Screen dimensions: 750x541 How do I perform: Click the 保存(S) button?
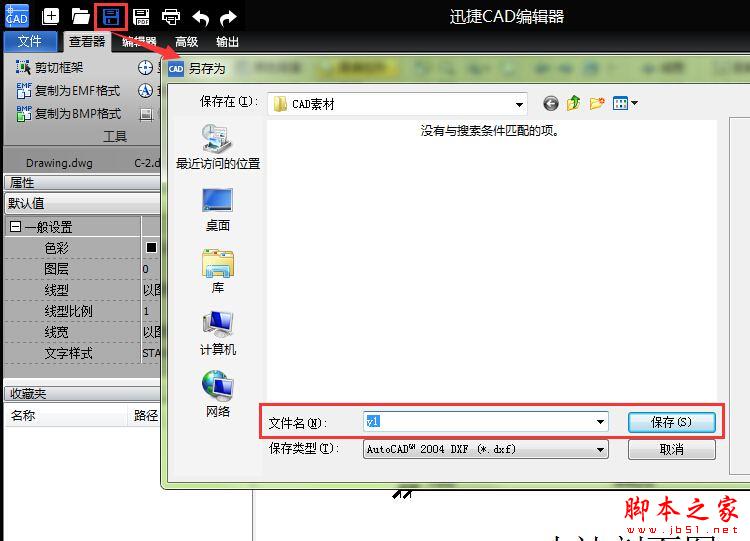point(672,422)
